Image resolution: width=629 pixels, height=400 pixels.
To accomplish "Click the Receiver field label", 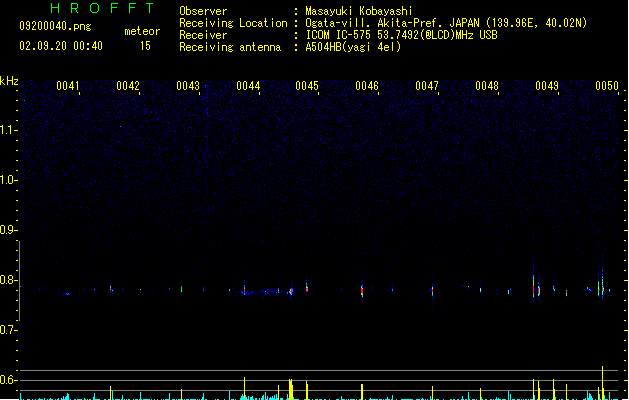I will (203, 35).
